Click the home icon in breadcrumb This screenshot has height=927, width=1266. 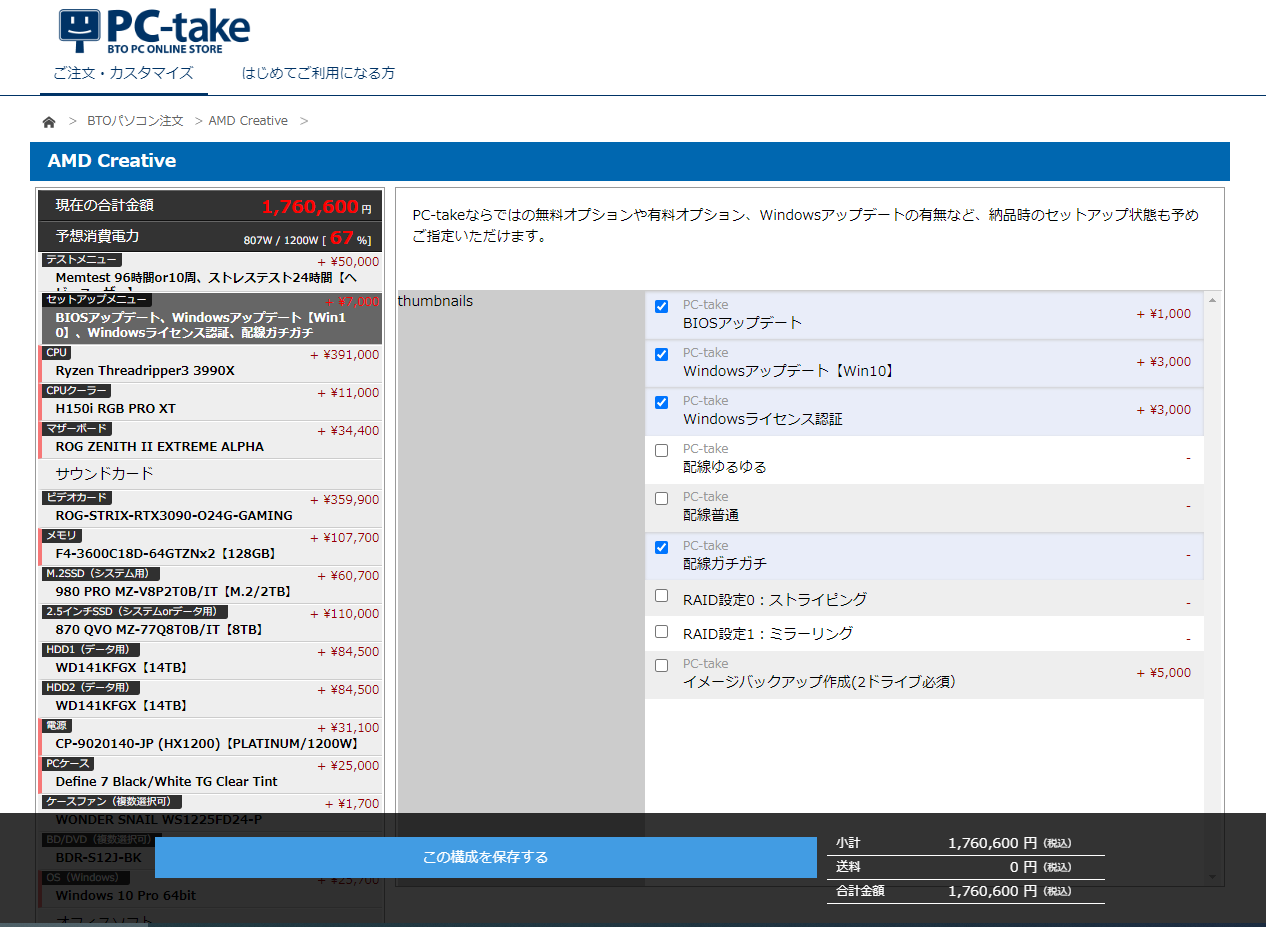[49, 122]
